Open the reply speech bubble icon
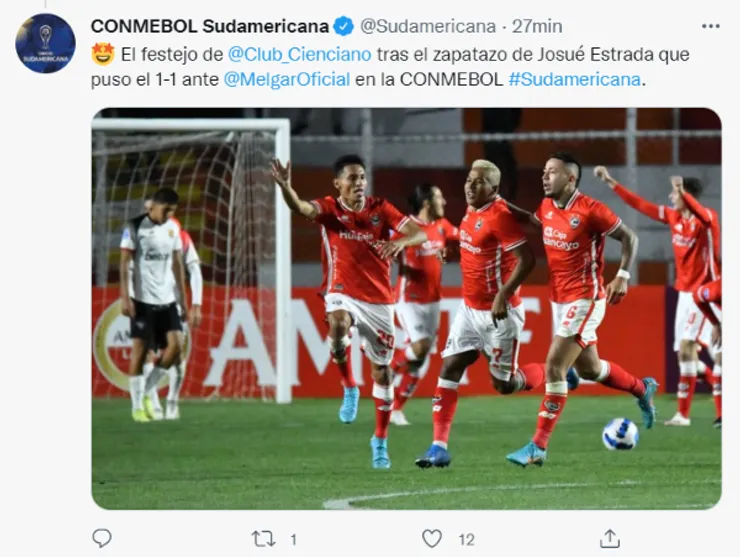 point(101,538)
